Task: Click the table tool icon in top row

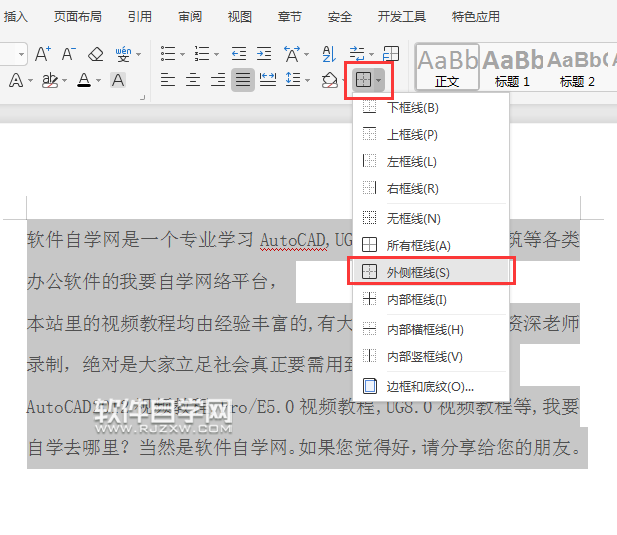Action: 391,54
